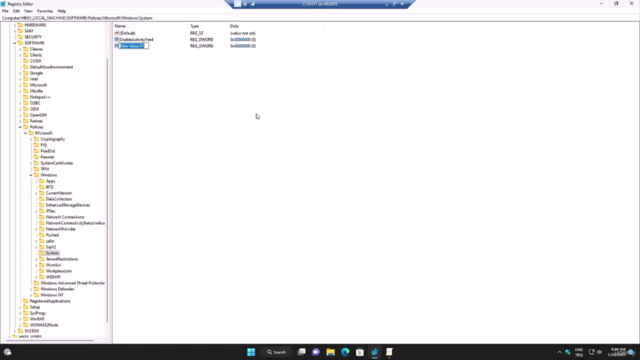This screenshot has height=360, width=640.
Task: Click the Google key folder icon
Action: point(26,73)
